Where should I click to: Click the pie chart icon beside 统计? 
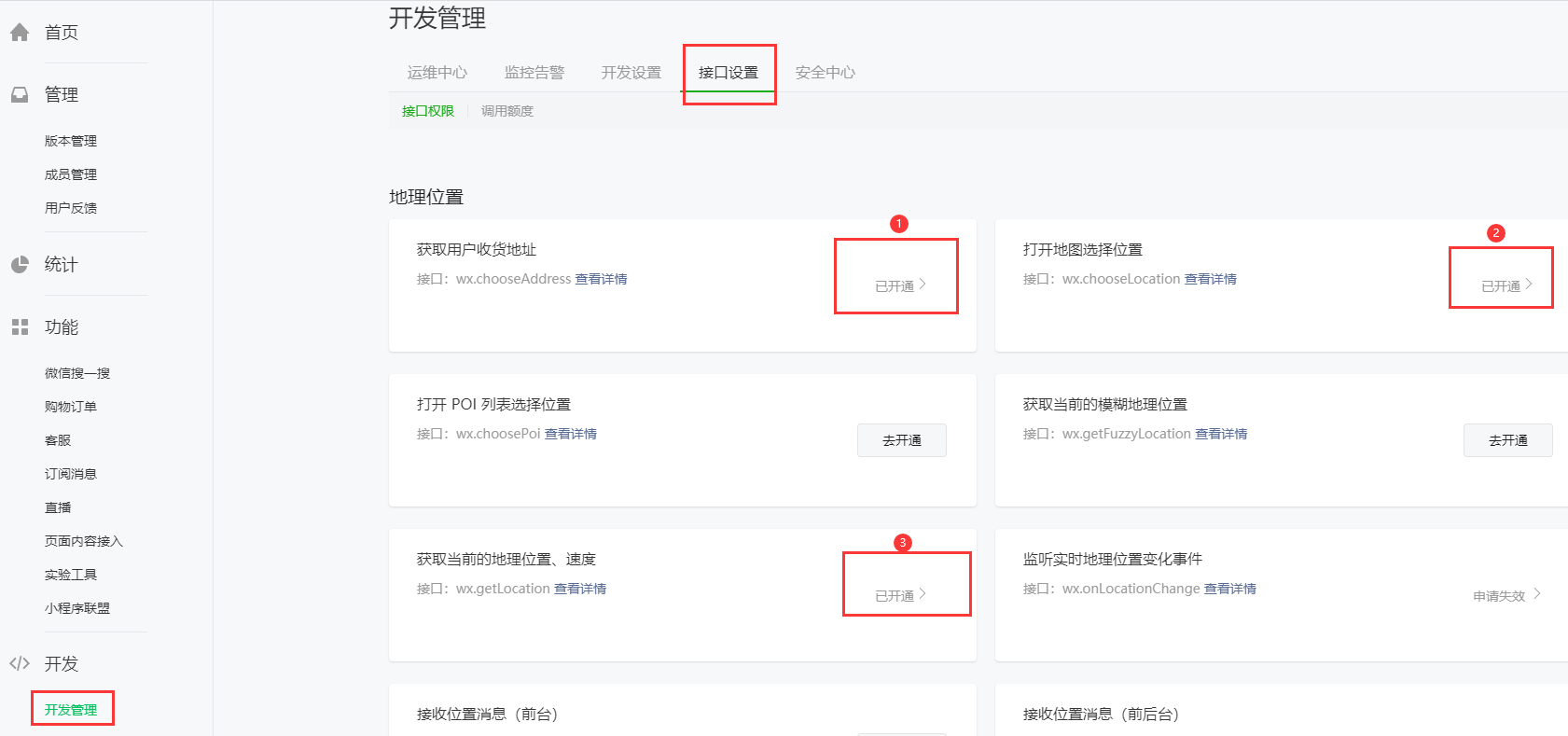pos(20,265)
